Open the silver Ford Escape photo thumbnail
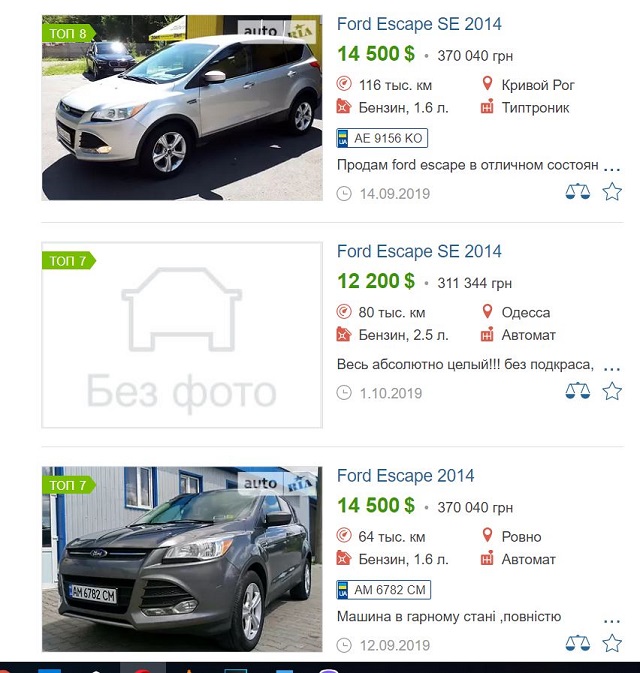 point(182,108)
